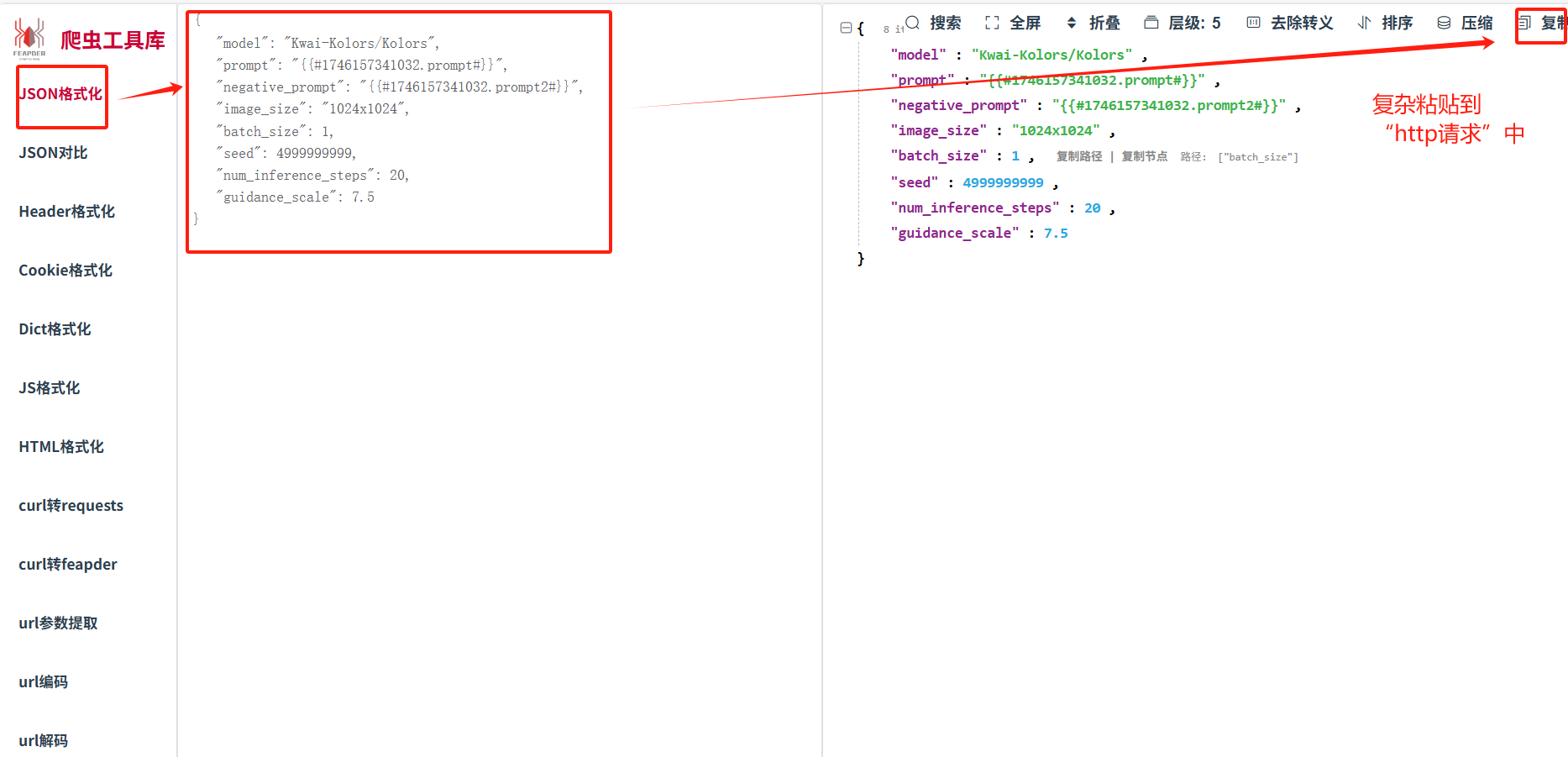Click the "guidance_scale" key in the viewer
Screen dimensions: 1568x757
click(954, 233)
